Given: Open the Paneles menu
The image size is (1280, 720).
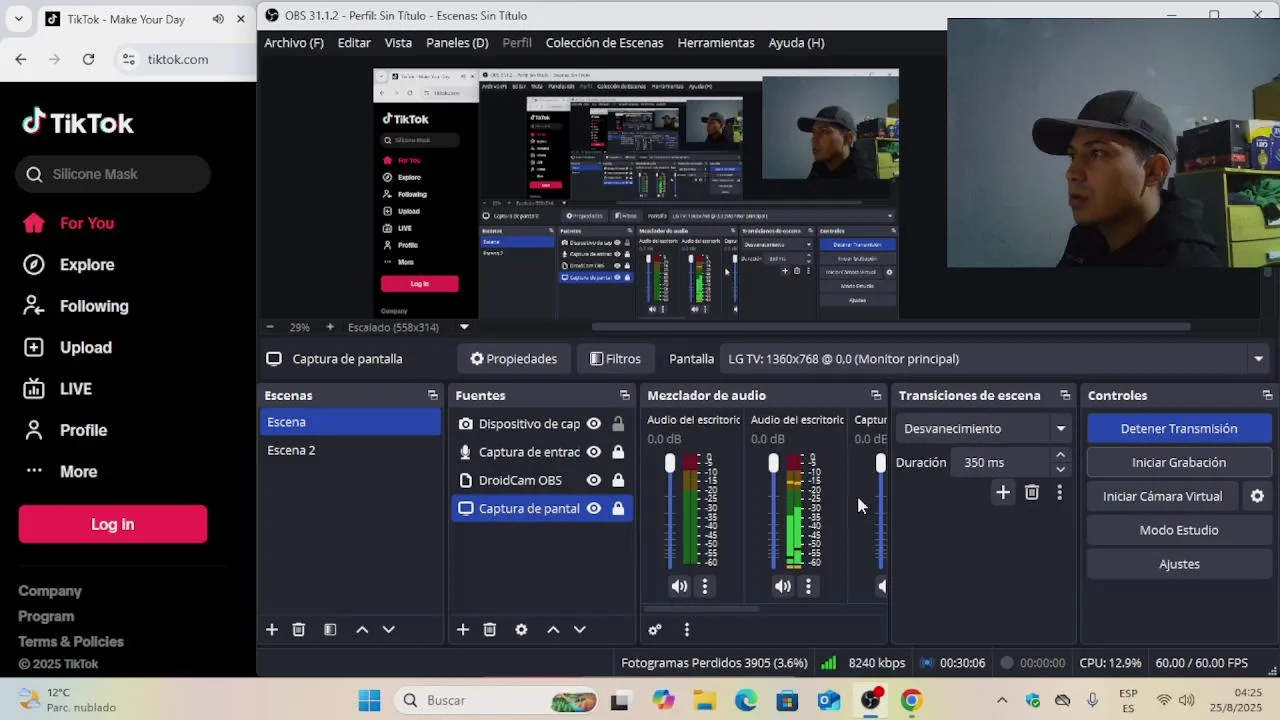Looking at the screenshot, I should (x=457, y=43).
